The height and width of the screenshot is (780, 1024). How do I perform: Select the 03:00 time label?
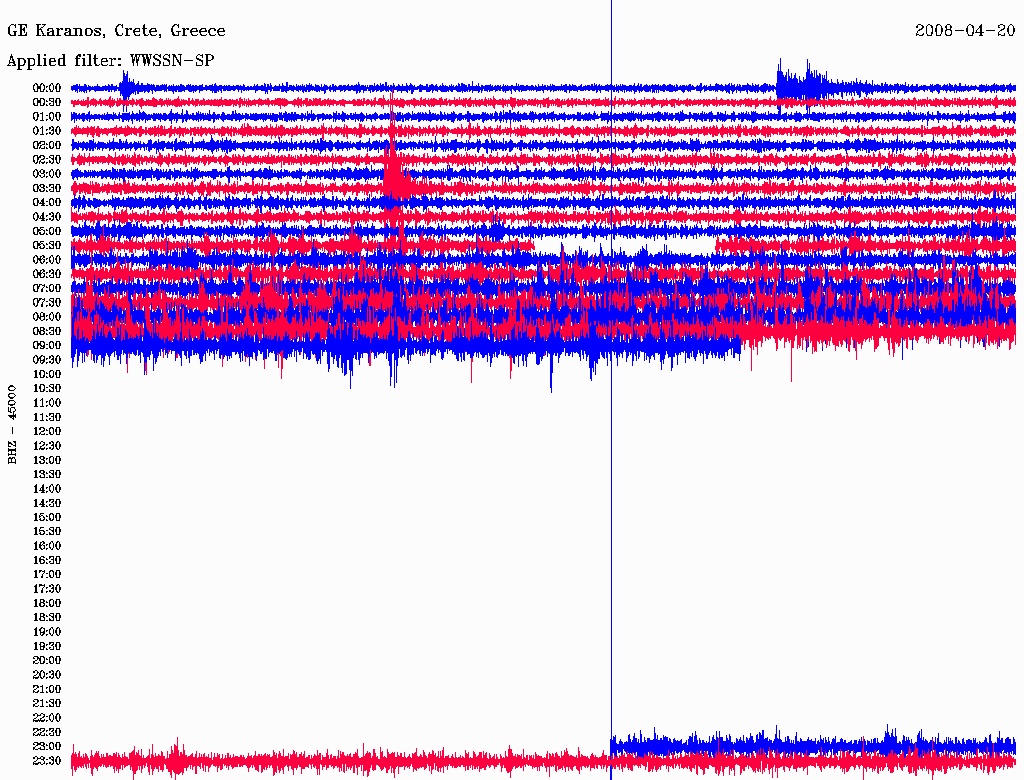click(x=47, y=174)
